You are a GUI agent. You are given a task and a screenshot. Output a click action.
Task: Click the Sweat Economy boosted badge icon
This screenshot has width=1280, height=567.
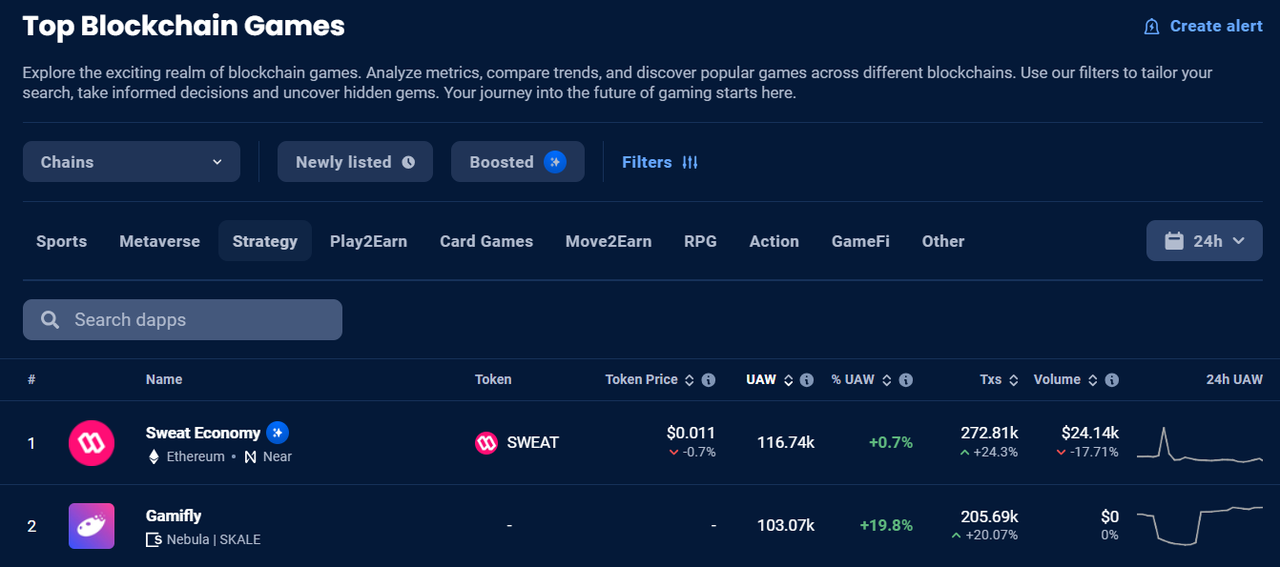(x=278, y=433)
